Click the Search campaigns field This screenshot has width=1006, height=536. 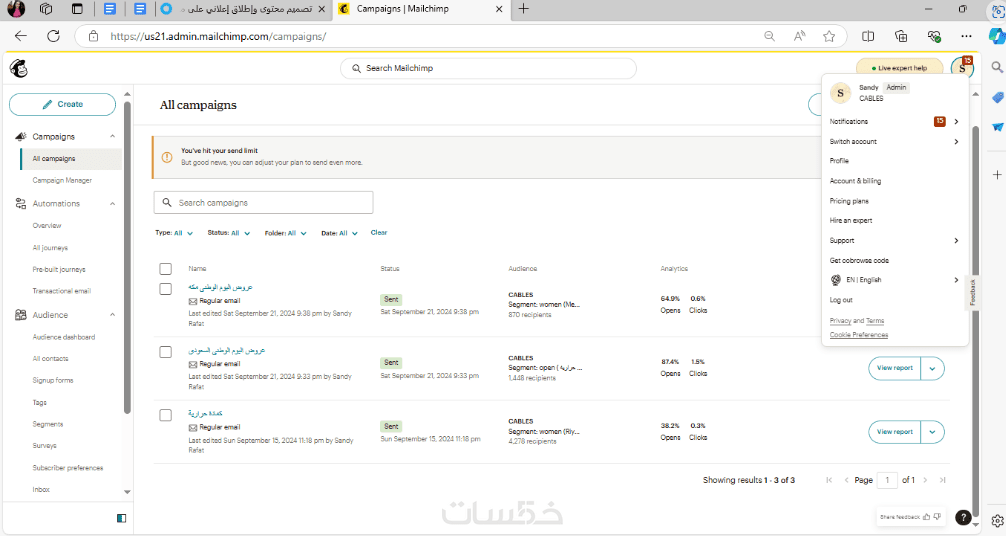pos(264,203)
